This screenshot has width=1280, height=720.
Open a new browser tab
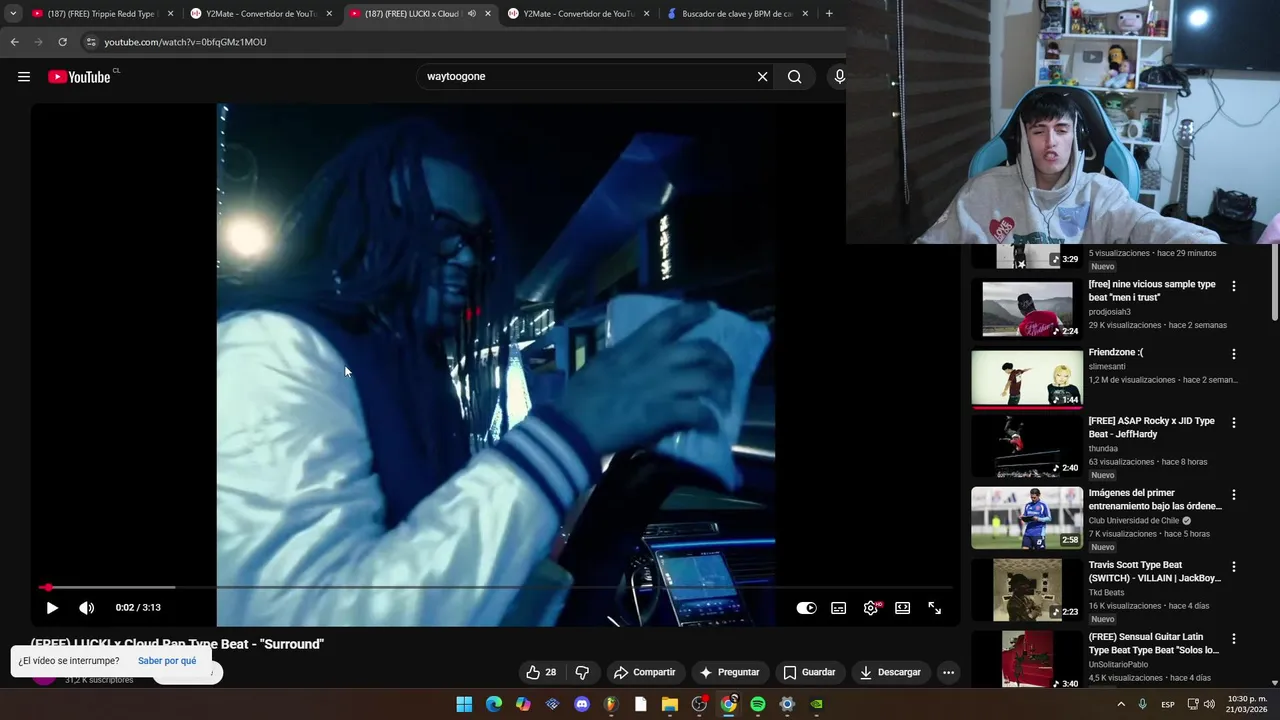(x=829, y=14)
